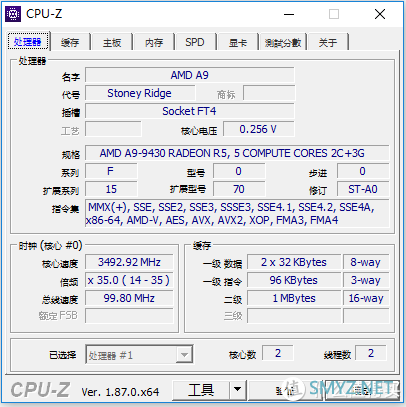Viewport: 406px width, 407px height.
Task: Click the CPU-Z app icon in title bar
Action: click(13, 14)
